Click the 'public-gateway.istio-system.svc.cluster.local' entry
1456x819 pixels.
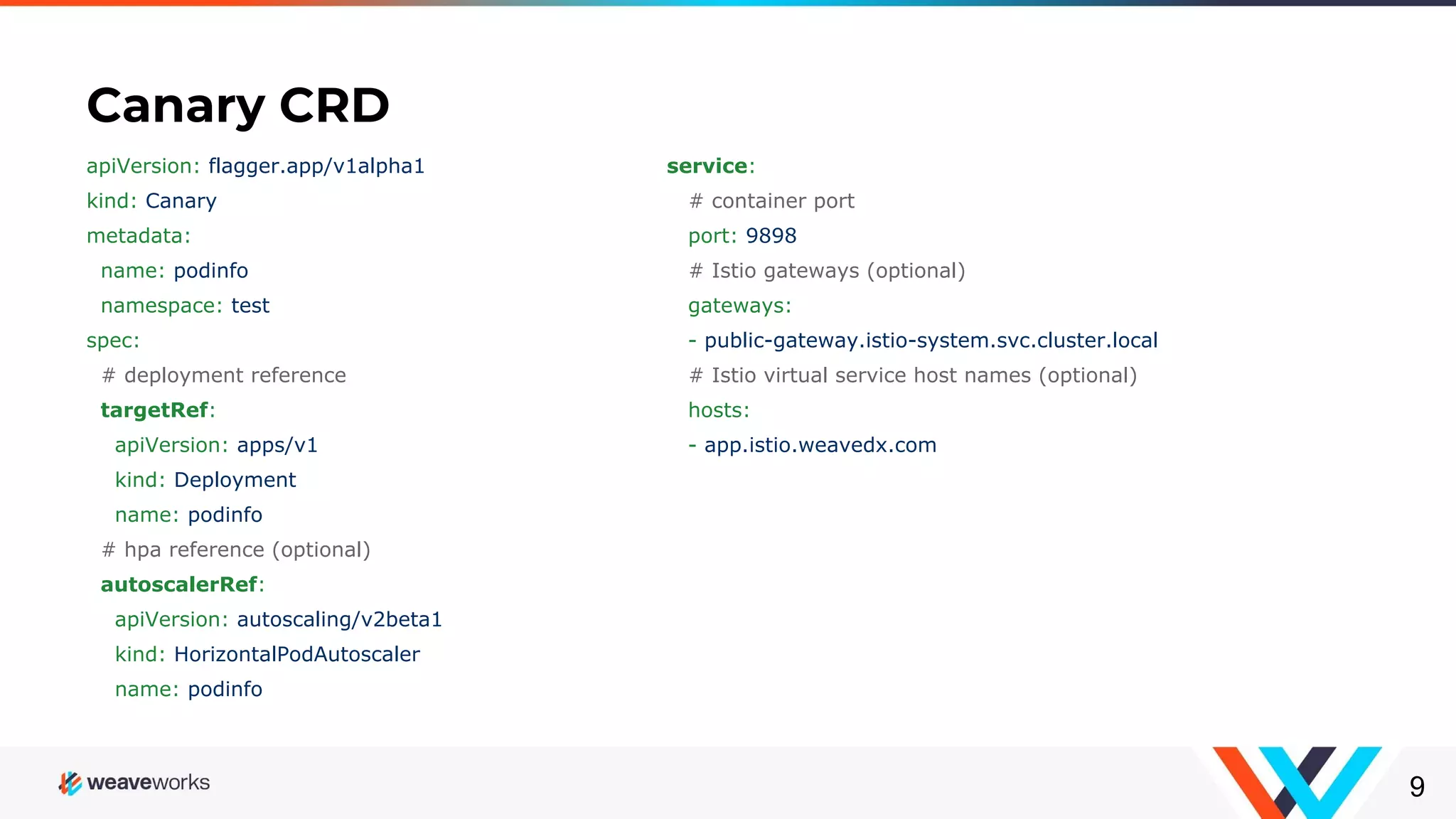tap(931, 341)
